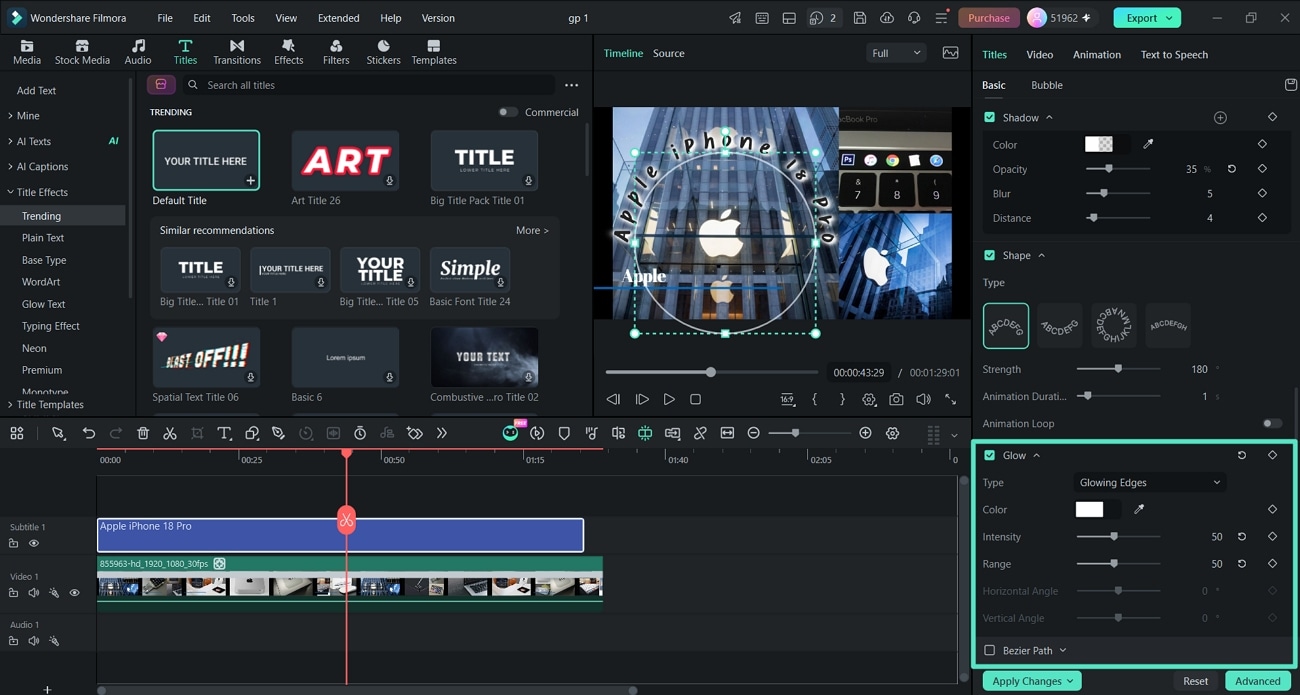Viewport: 1300px width, 695px height.
Task: Split clip with the scissors tool
Action: 170,433
